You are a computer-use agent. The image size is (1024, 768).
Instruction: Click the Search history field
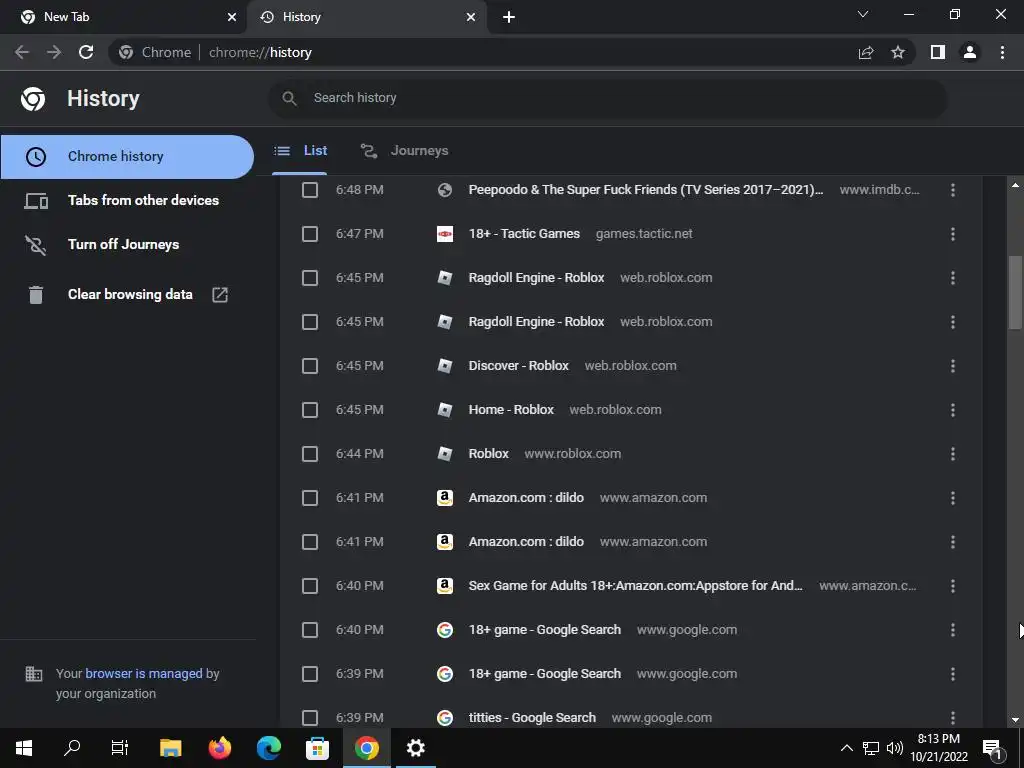(x=607, y=98)
